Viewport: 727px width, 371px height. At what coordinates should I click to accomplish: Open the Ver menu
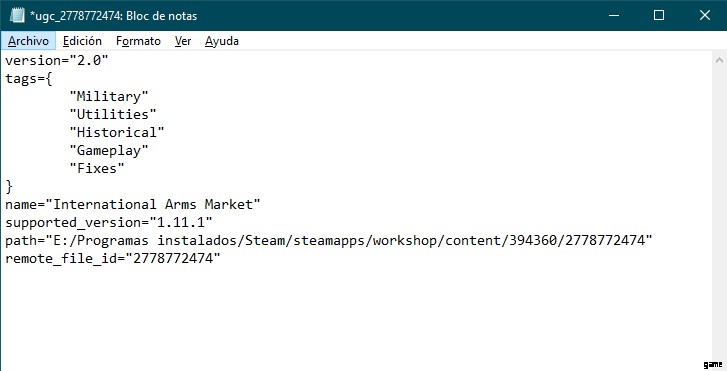click(x=183, y=41)
